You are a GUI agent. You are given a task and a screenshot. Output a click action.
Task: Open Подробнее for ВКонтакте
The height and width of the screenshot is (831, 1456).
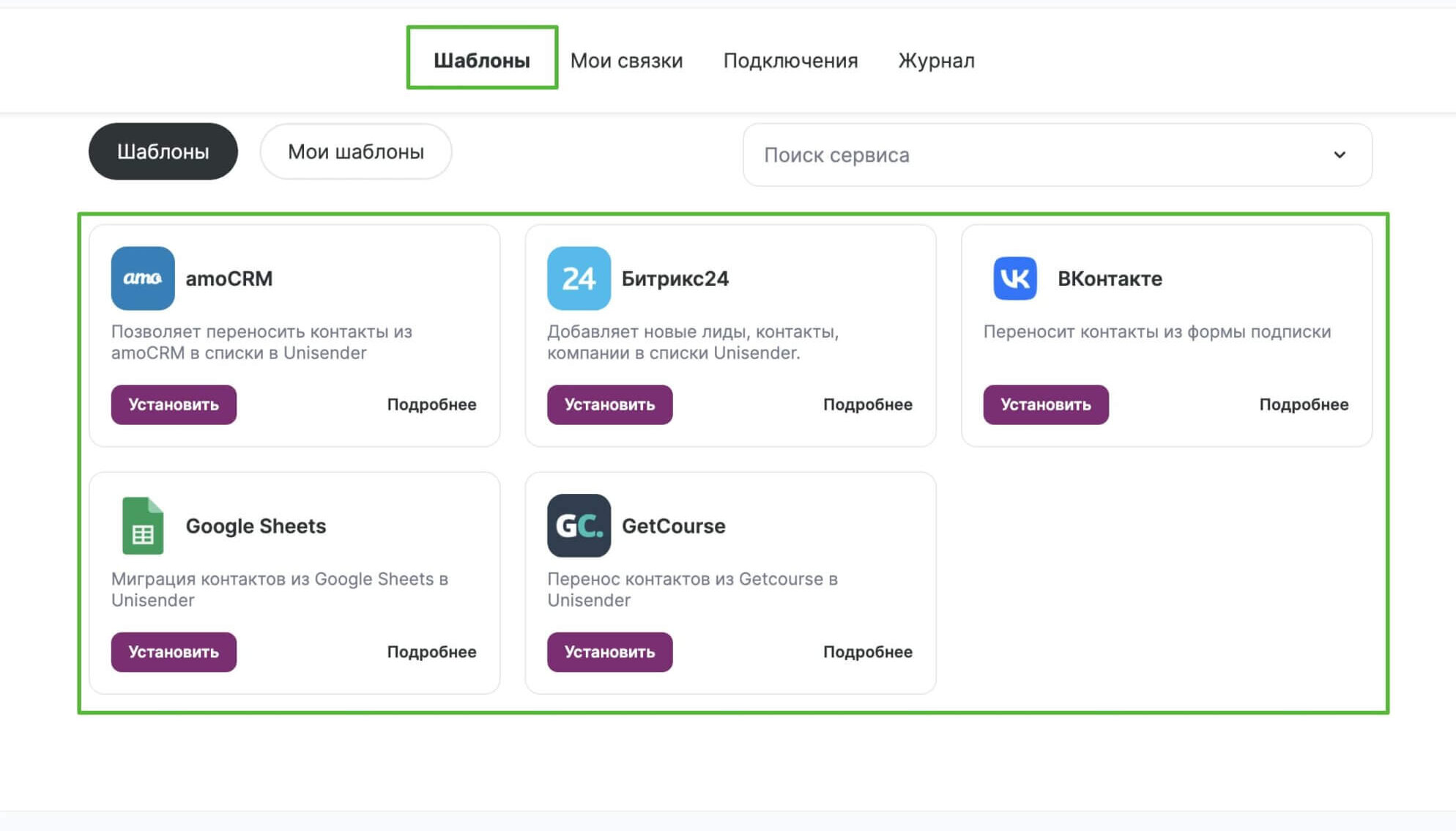[x=1304, y=405]
